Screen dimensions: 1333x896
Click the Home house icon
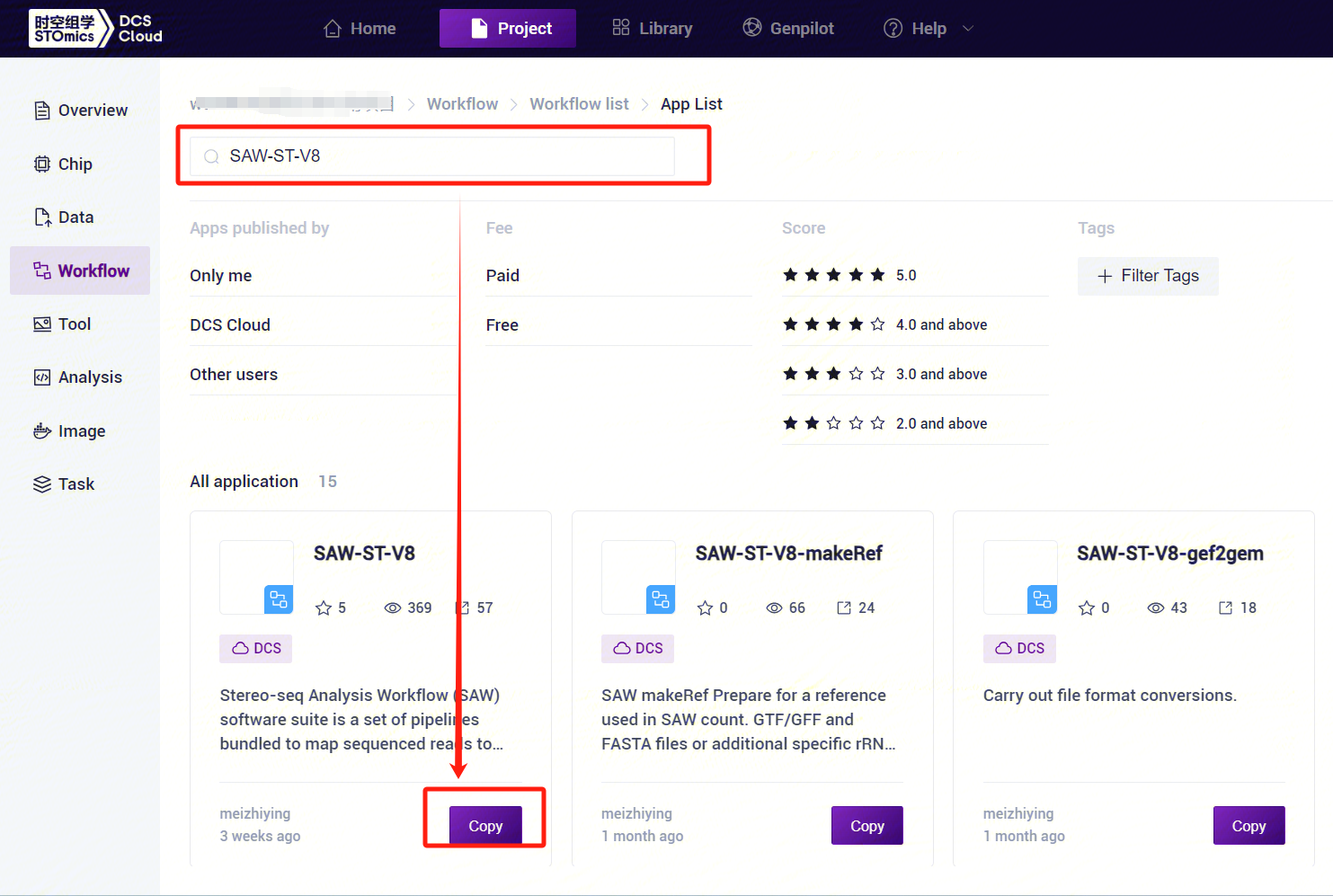pyautogui.click(x=333, y=29)
